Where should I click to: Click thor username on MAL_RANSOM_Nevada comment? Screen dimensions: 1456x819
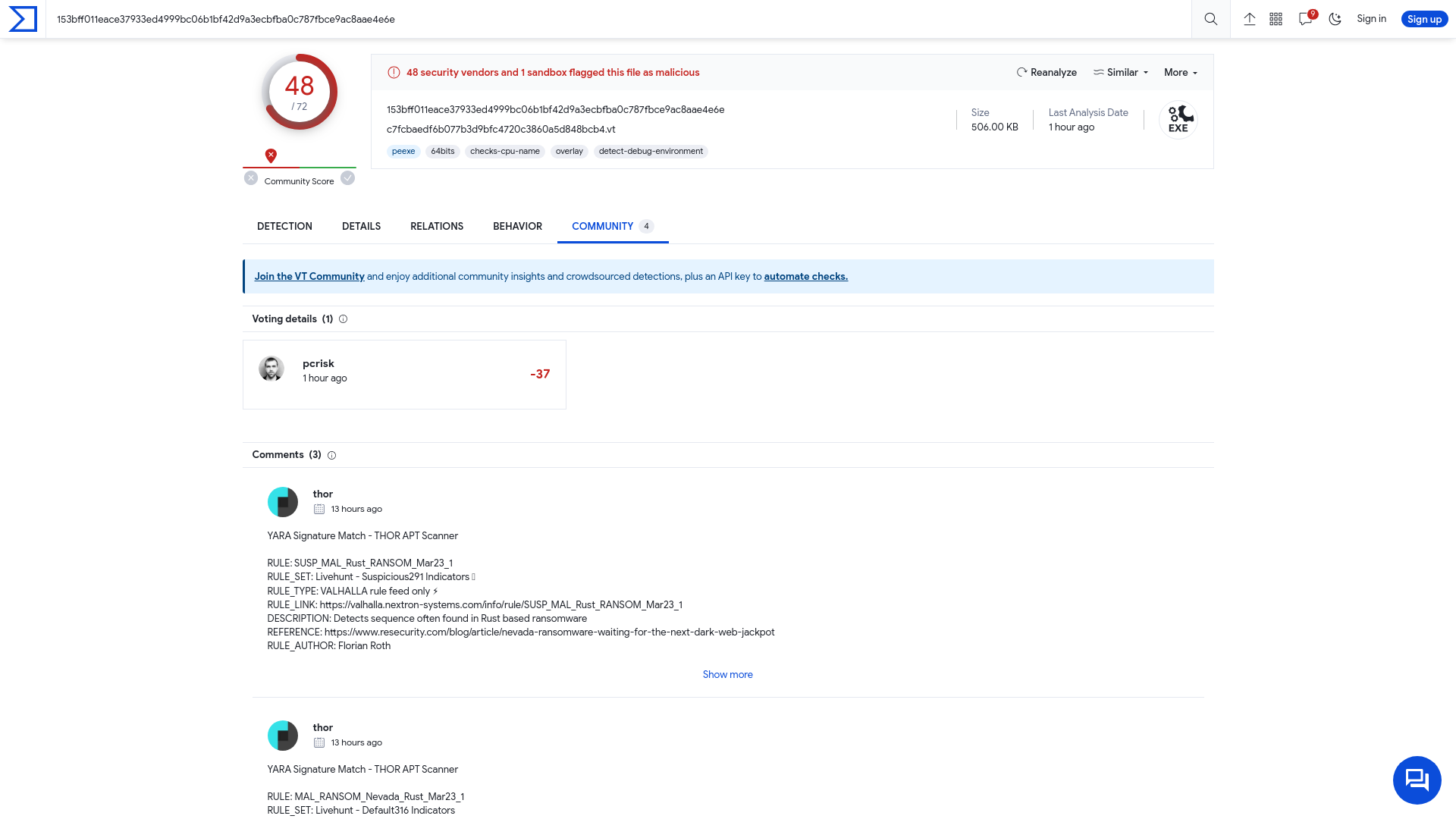[x=323, y=728]
